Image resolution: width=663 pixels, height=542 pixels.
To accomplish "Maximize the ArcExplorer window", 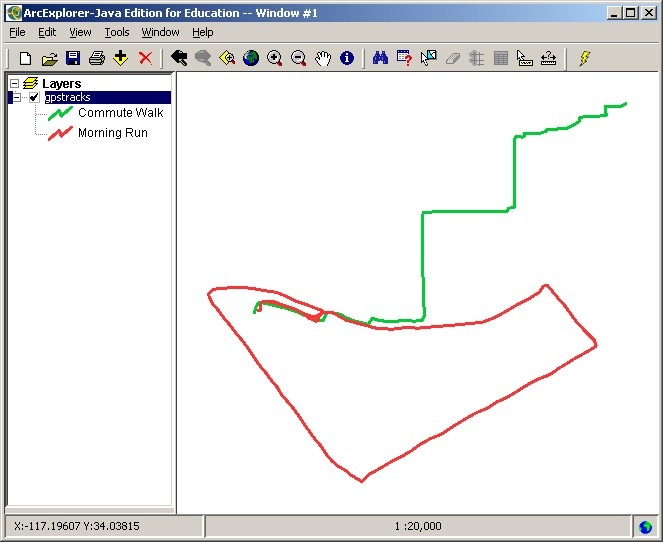I will coord(630,13).
